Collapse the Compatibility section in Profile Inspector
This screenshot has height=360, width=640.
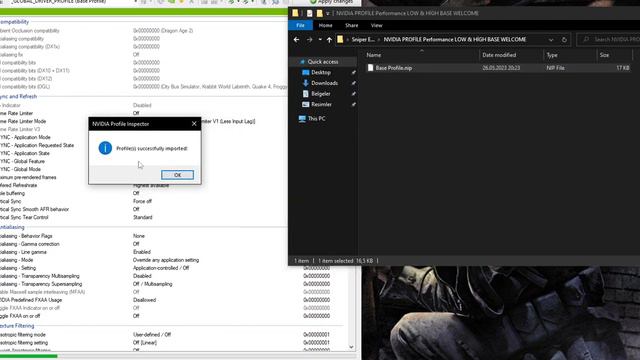coord(15,22)
